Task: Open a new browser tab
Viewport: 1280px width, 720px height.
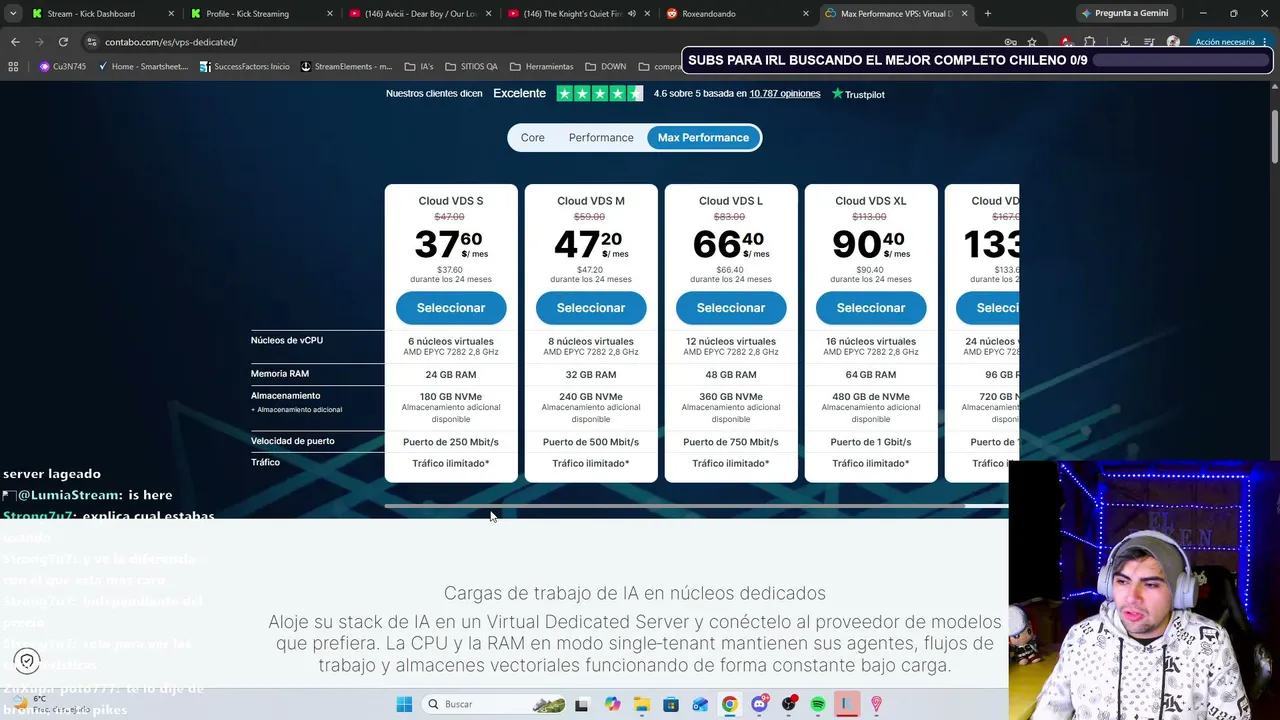Action: (x=988, y=14)
